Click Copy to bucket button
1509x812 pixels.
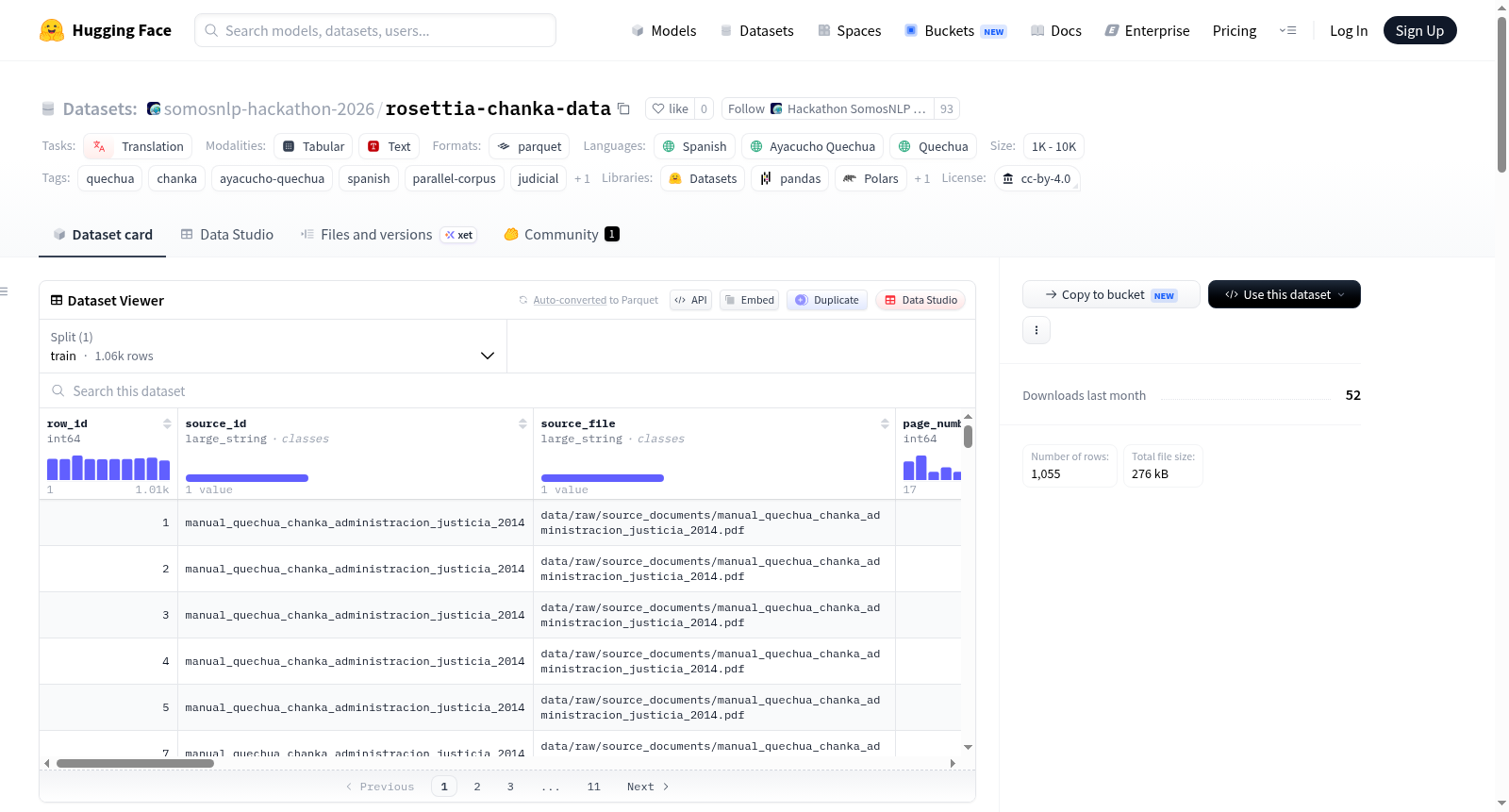point(1111,294)
